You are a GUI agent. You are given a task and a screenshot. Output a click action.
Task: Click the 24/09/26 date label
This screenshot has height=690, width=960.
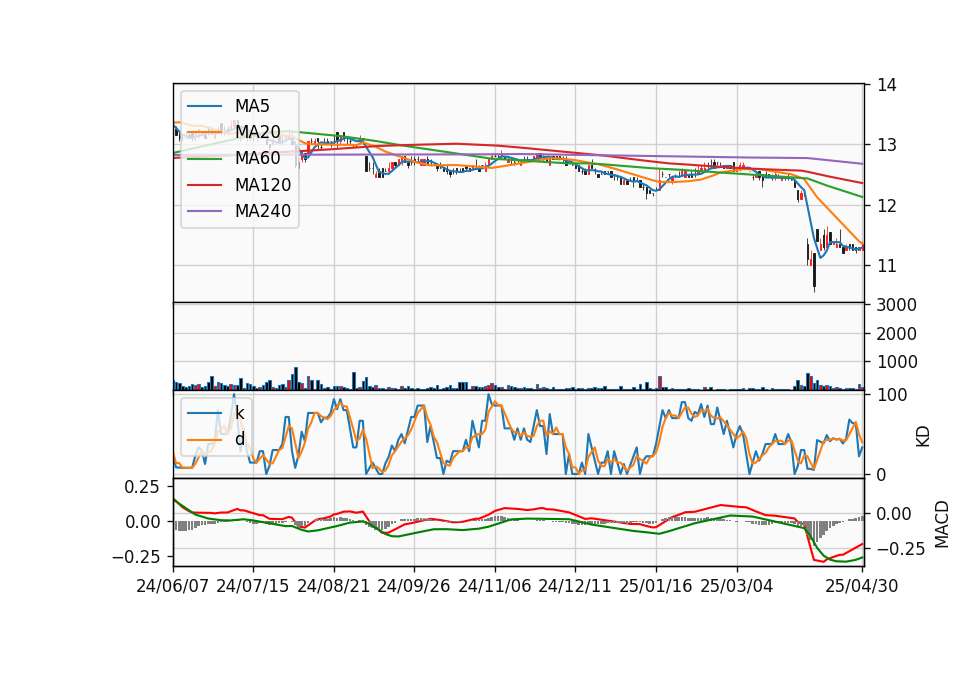click(414, 586)
